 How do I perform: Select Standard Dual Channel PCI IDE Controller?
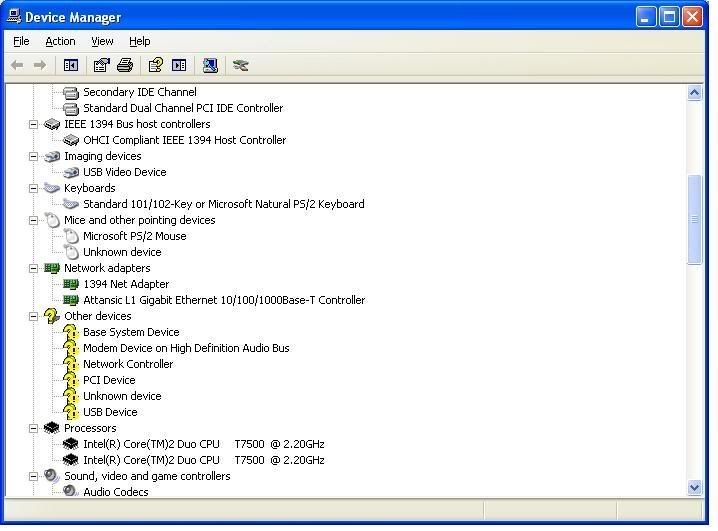tap(183, 108)
